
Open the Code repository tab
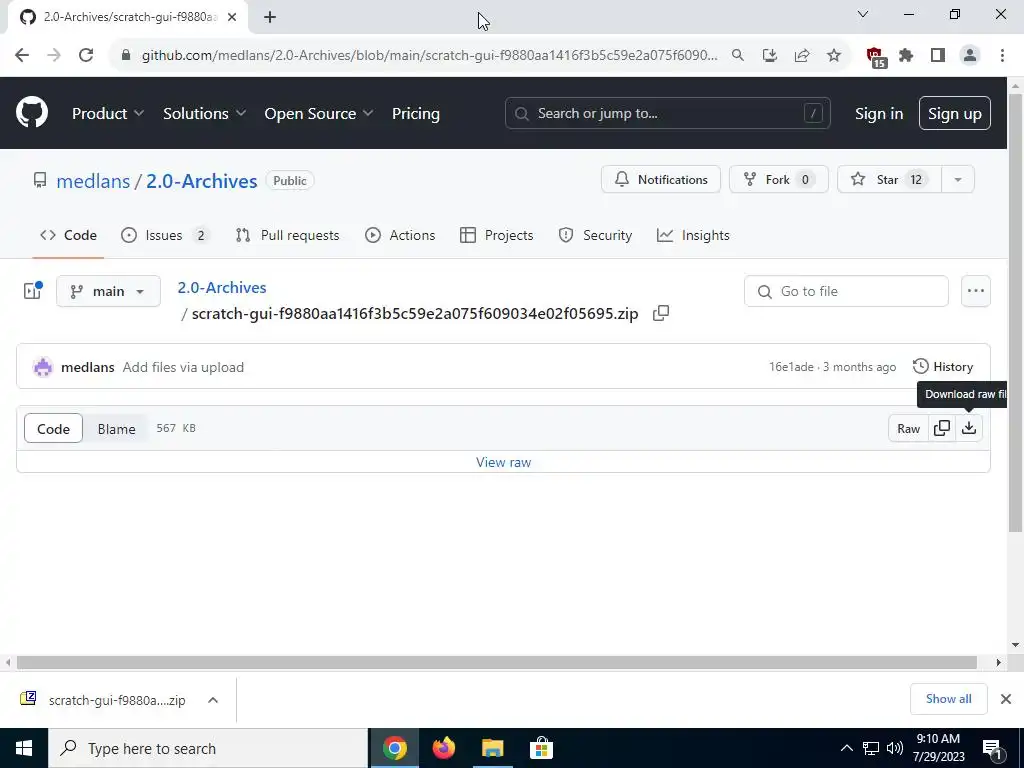[68, 235]
